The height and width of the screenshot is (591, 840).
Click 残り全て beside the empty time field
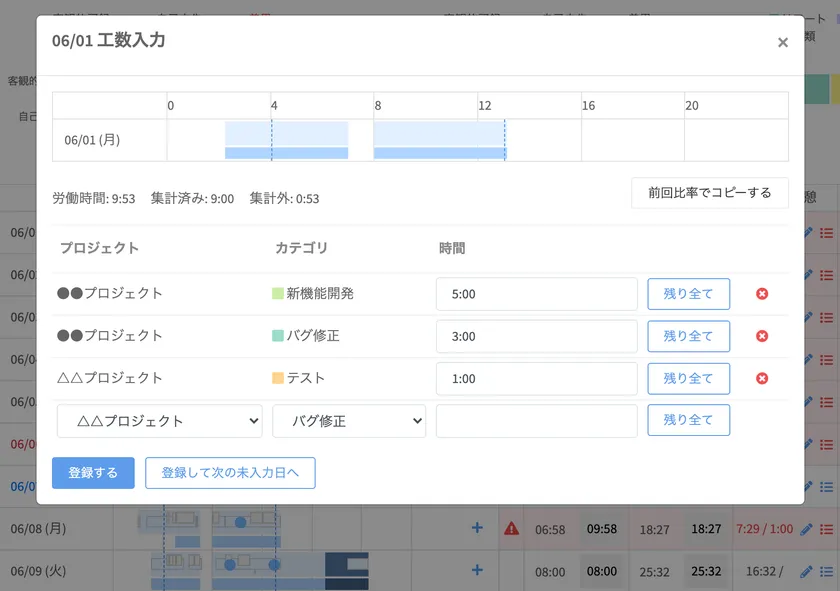pos(688,421)
